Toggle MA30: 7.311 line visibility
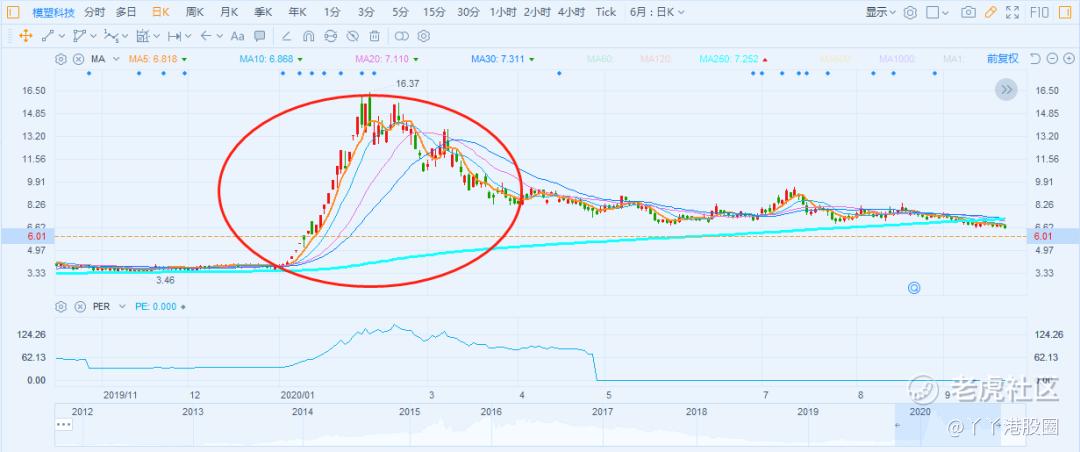 (498, 59)
